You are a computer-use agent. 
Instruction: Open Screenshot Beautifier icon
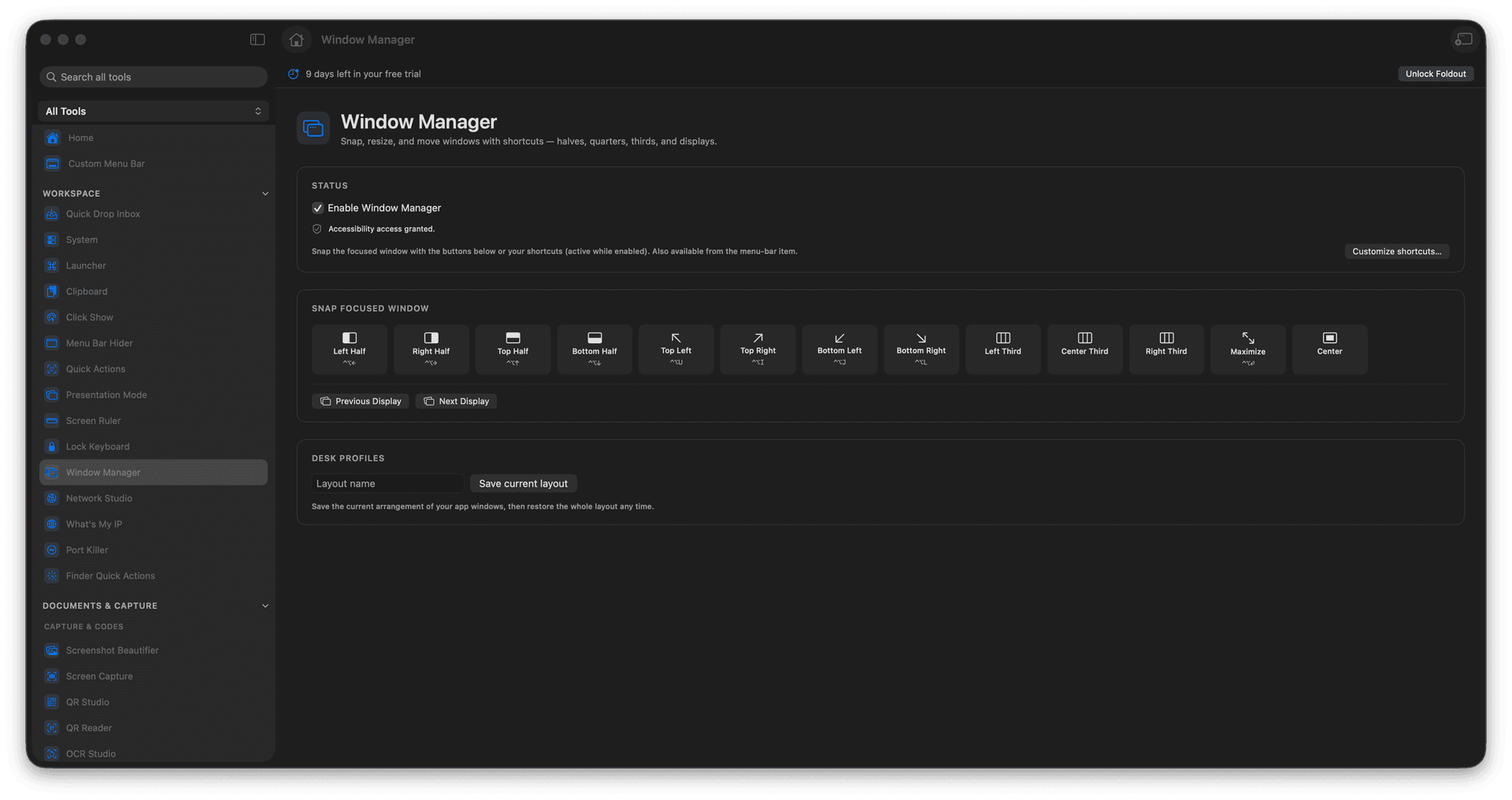52,650
